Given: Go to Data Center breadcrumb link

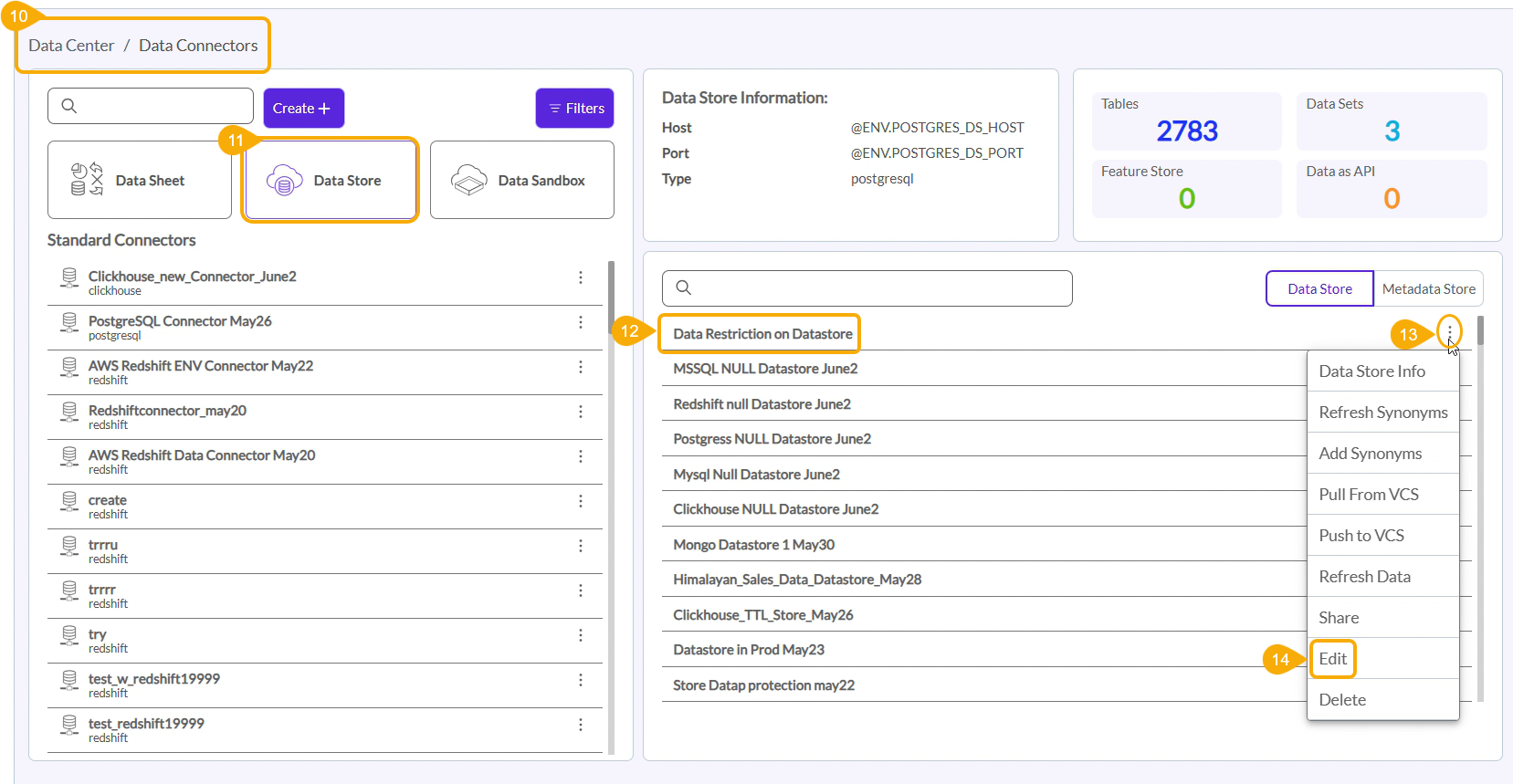Looking at the screenshot, I should pyautogui.click(x=71, y=46).
